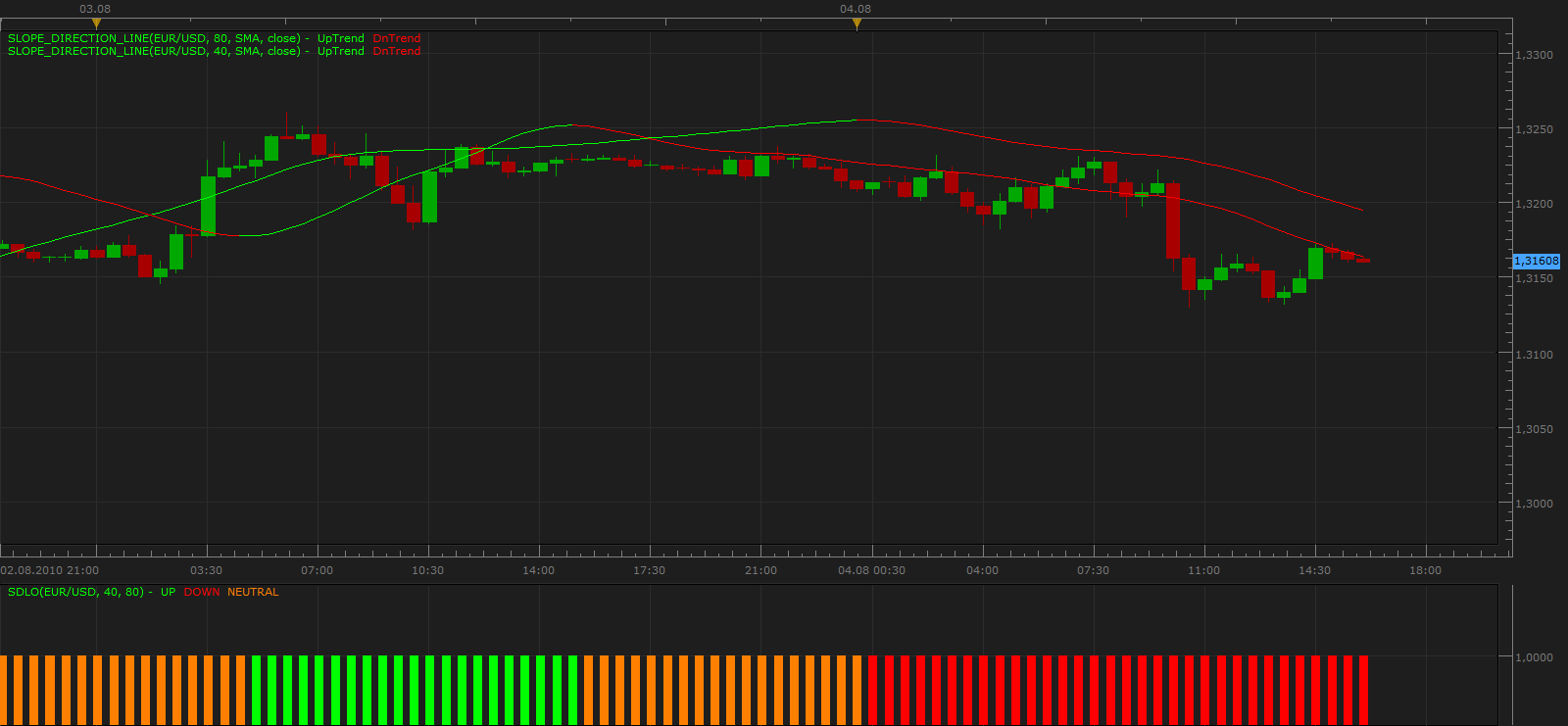The width and height of the screenshot is (1568, 726).
Task: Click the 14:00 time axis label
Action: 538,570
